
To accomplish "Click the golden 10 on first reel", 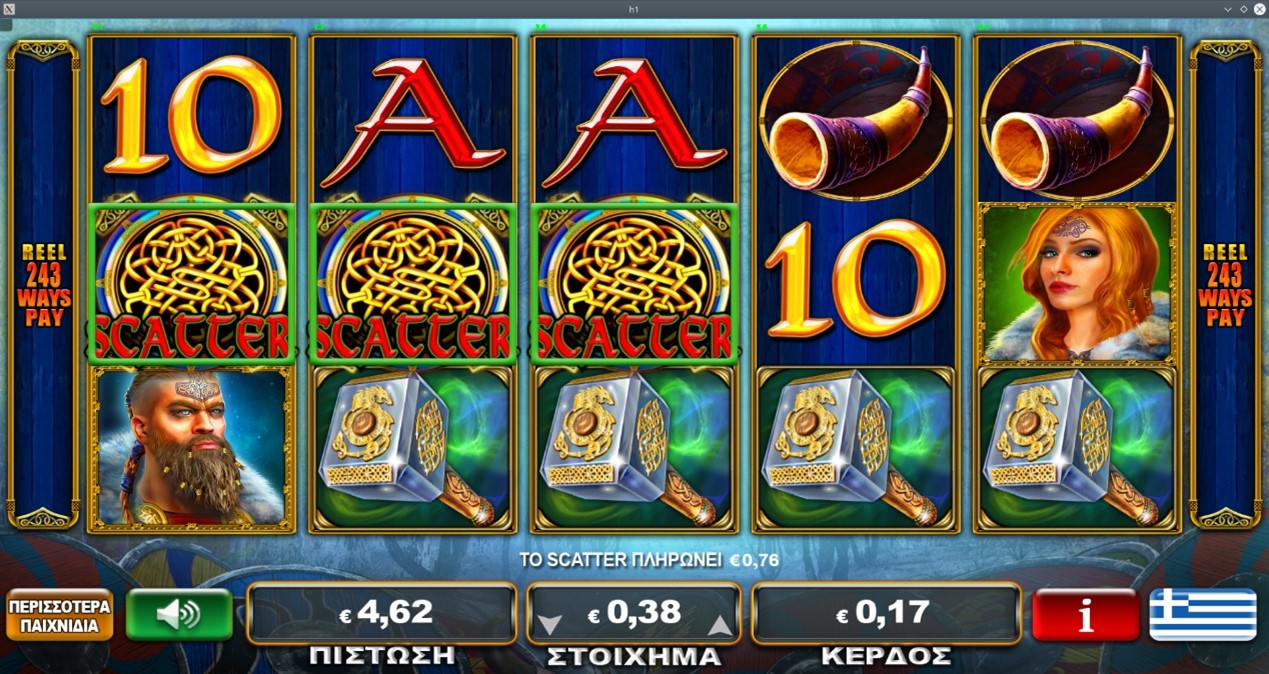I will click(192, 118).
